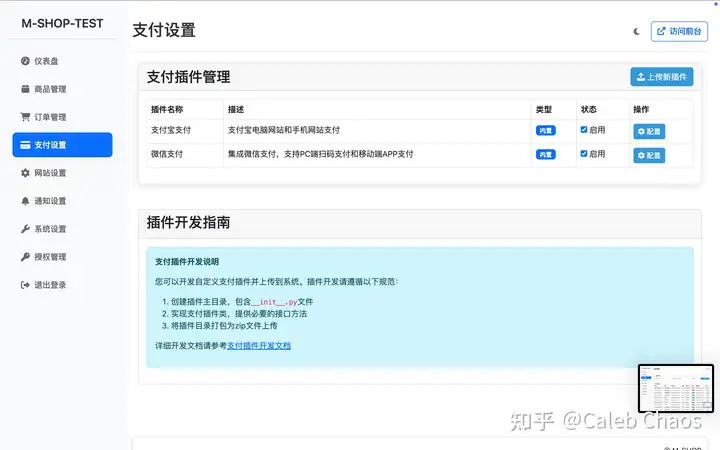720x450 pixels.
Task: Click the __init__.py code text
Action: [x=274, y=302]
